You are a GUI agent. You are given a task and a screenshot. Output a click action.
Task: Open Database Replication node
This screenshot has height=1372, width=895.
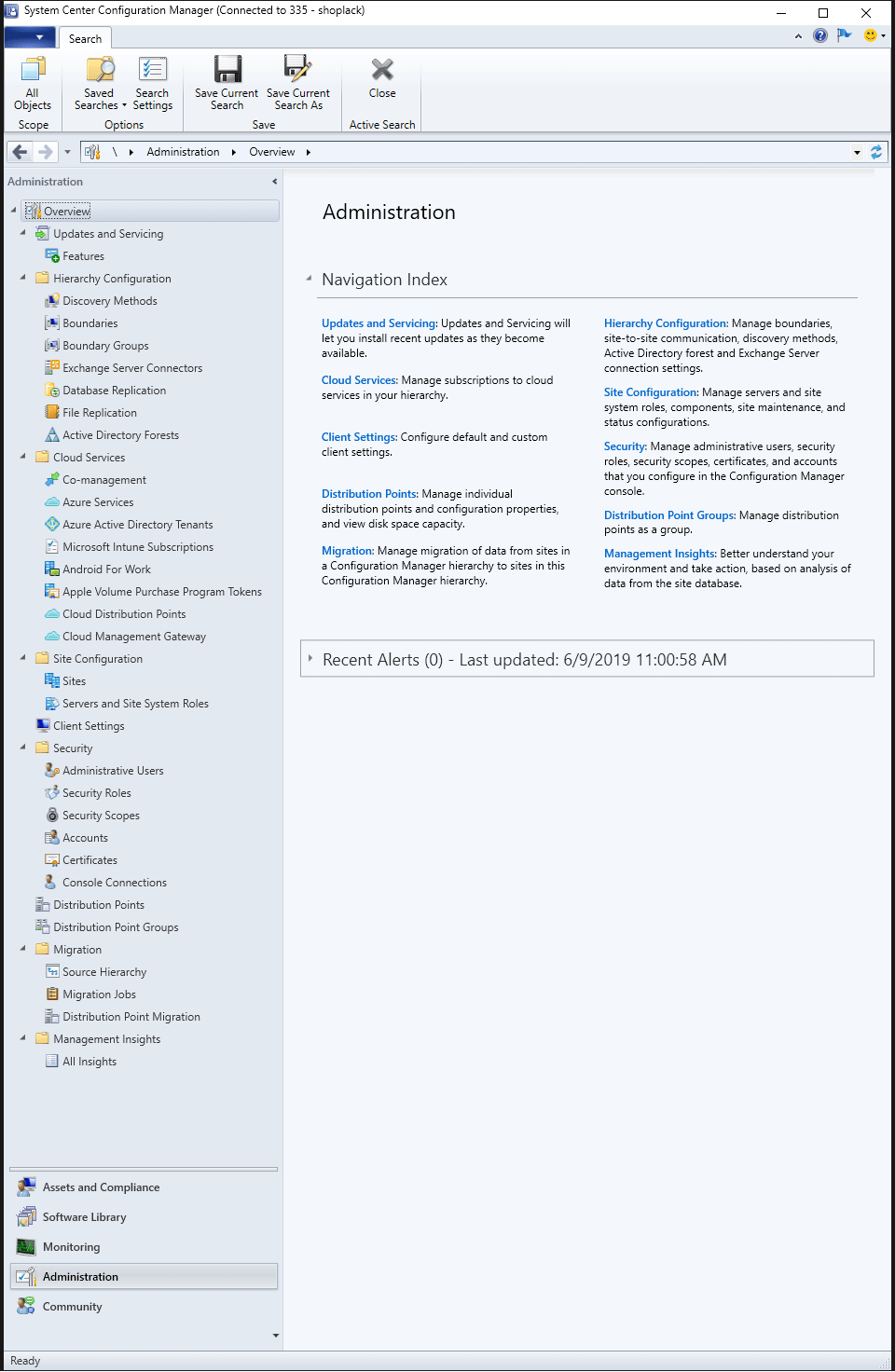[x=114, y=391]
